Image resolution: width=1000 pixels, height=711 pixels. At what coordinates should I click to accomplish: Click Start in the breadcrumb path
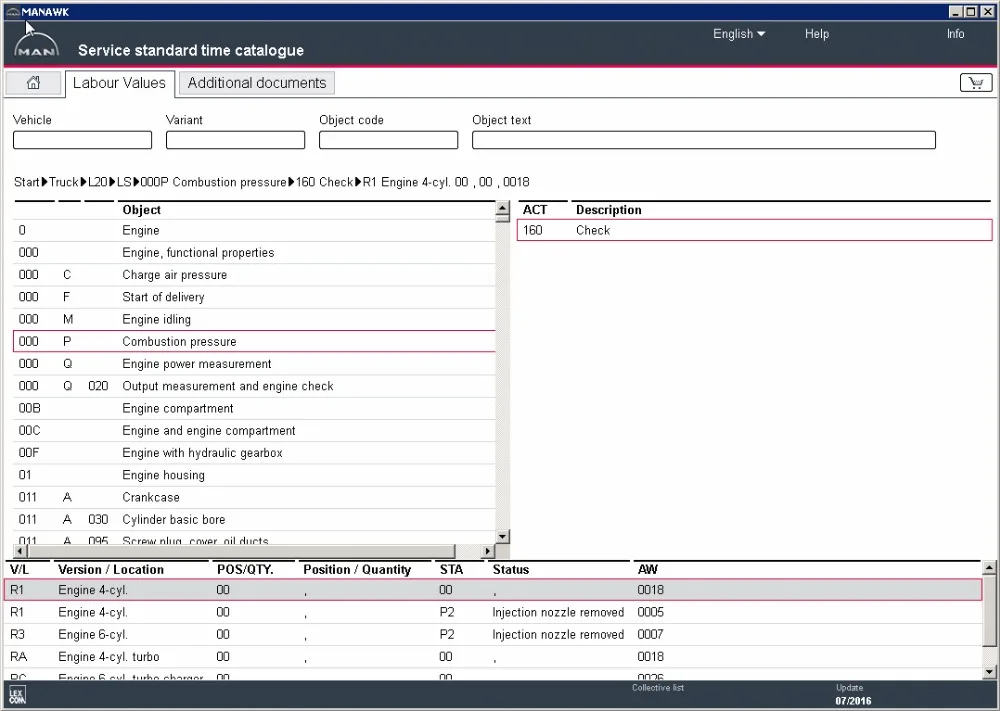pyautogui.click(x=27, y=182)
